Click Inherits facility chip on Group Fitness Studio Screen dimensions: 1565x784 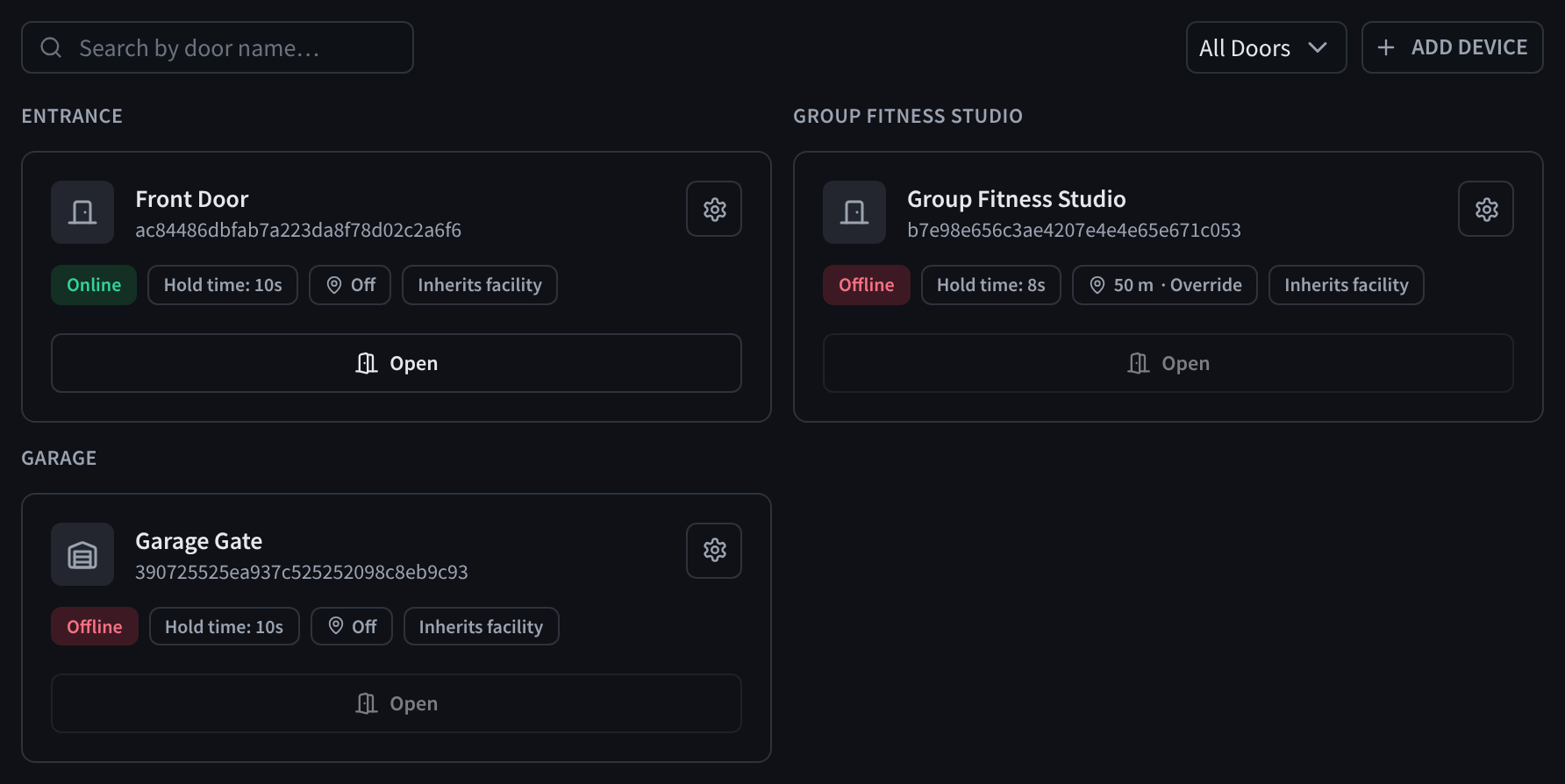[x=1347, y=285]
